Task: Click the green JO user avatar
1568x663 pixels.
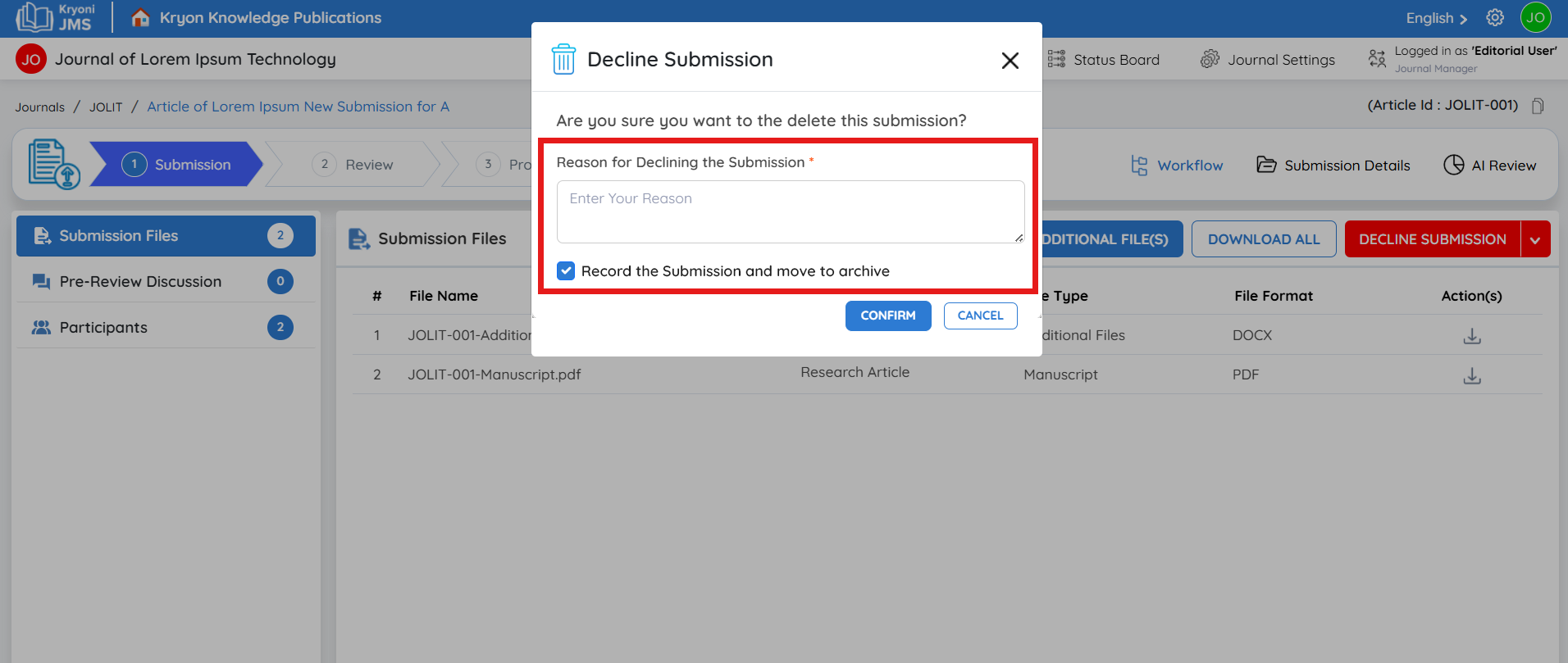Action: coord(1535,17)
